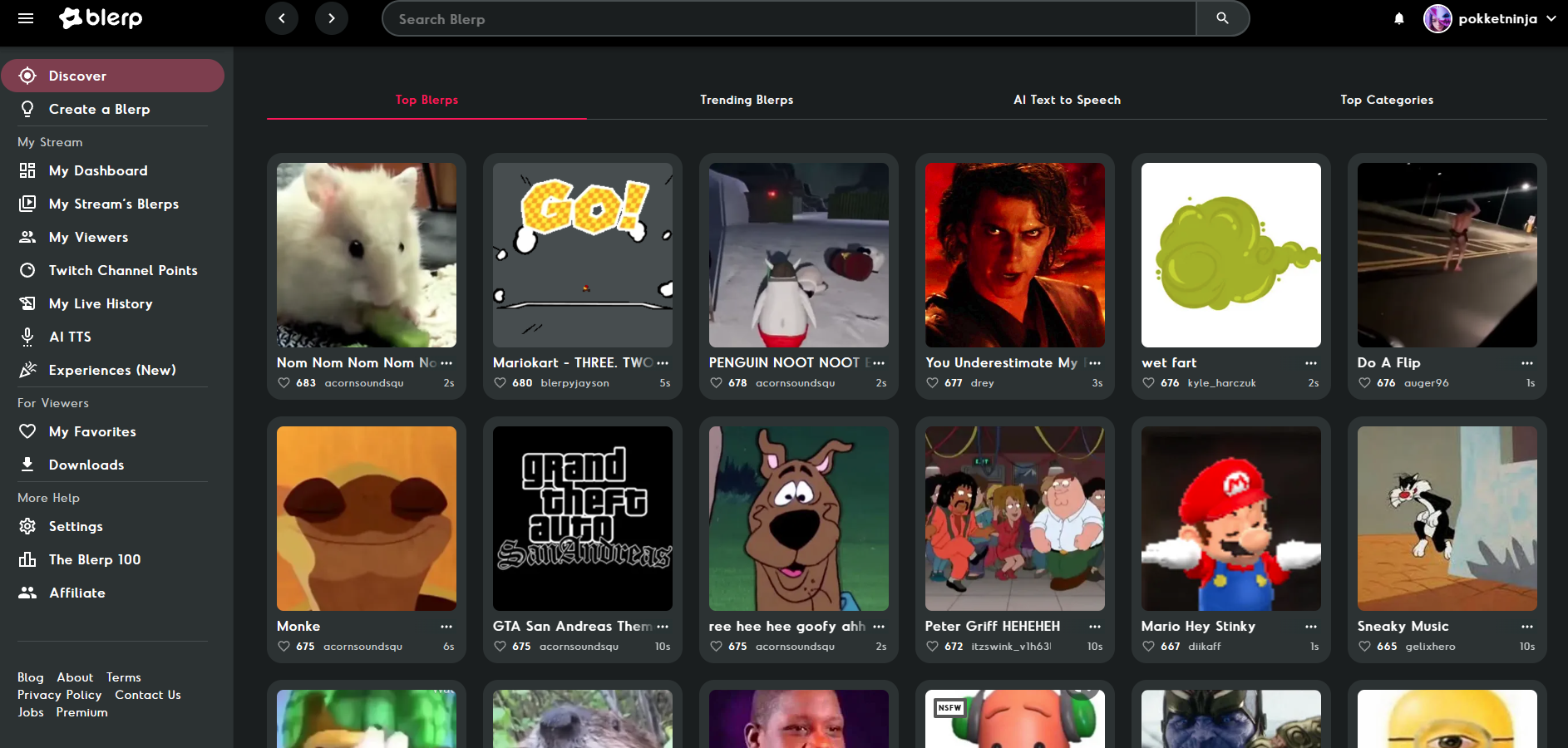
Task: Open the Blog footer link
Action: coord(31,677)
